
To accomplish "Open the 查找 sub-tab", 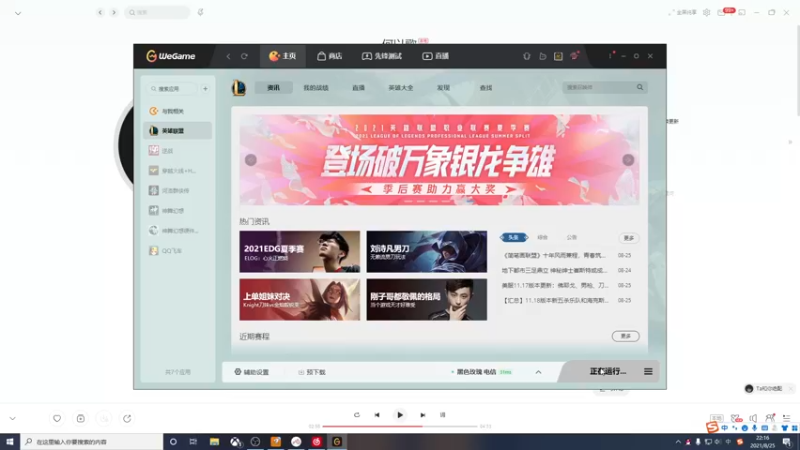I will click(x=486, y=88).
